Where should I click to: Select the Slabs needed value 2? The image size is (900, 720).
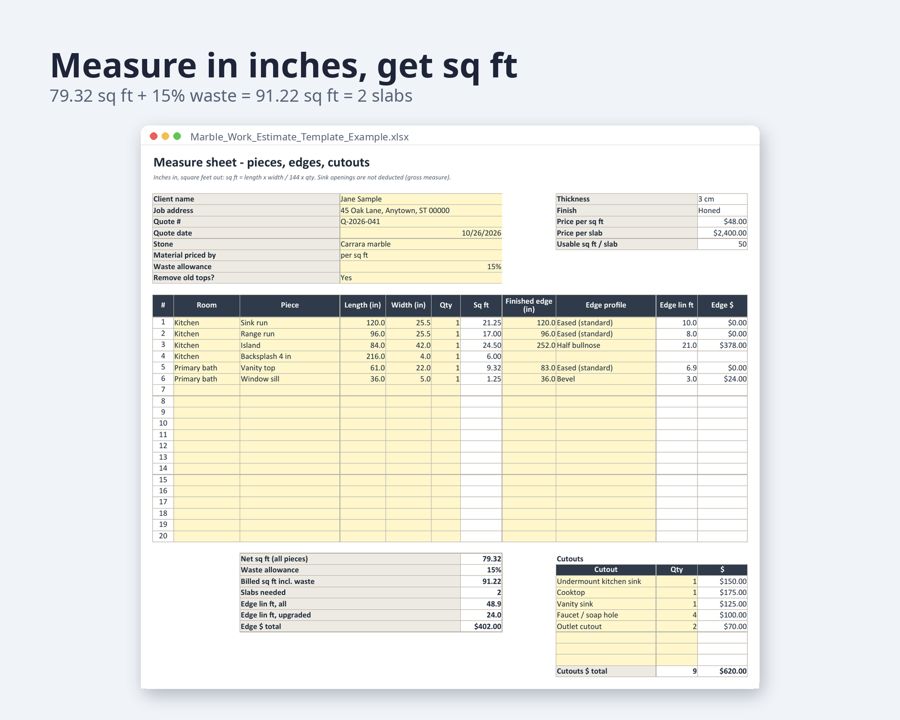pos(481,592)
